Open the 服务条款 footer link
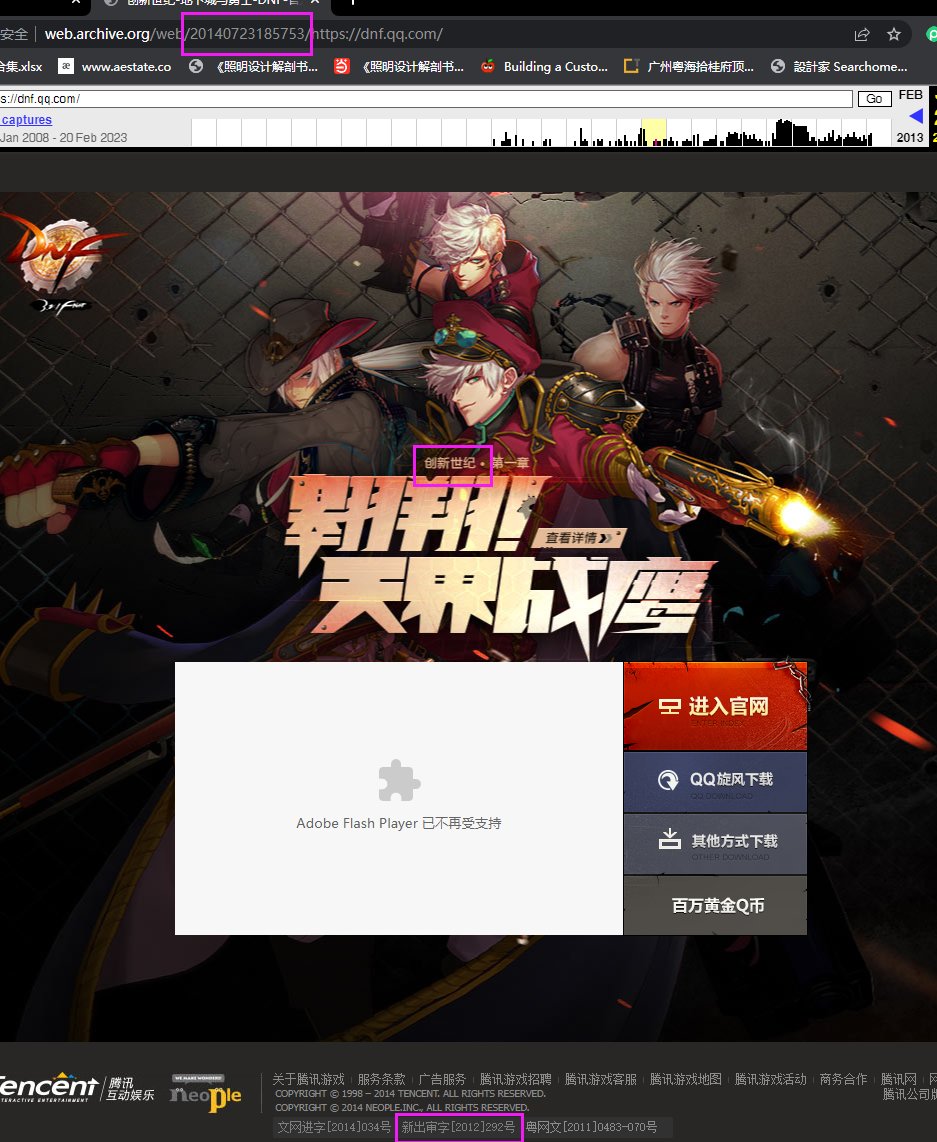The height and width of the screenshot is (1142, 937). pyautogui.click(x=381, y=1079)
